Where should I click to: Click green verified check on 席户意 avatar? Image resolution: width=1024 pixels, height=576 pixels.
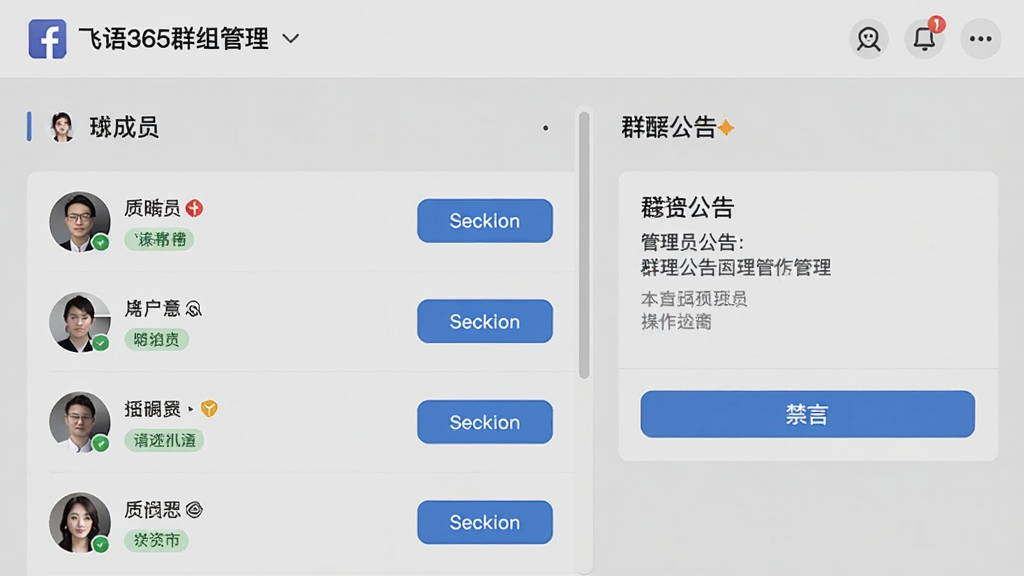click(101, 344)
